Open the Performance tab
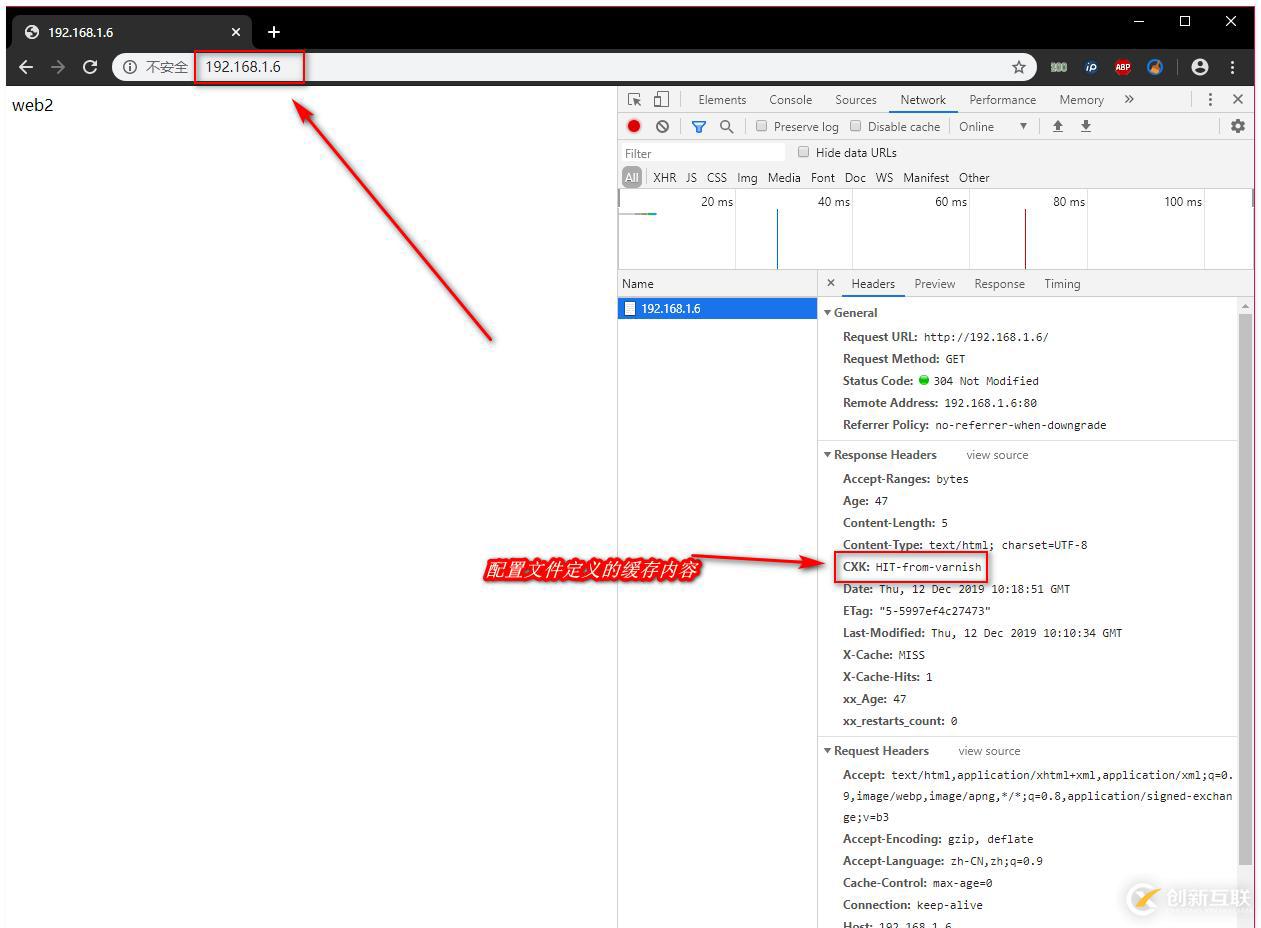The image size is (1261, 928). (1002, 99)
